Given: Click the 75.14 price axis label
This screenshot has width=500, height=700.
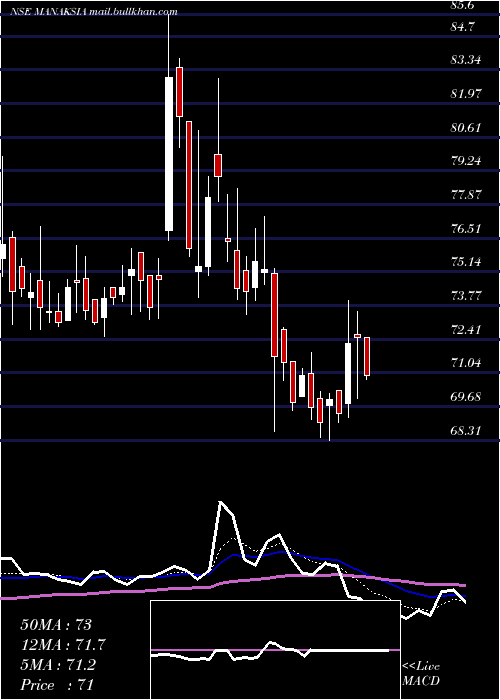Looking at the screenshot, I should tap(466, 262).
